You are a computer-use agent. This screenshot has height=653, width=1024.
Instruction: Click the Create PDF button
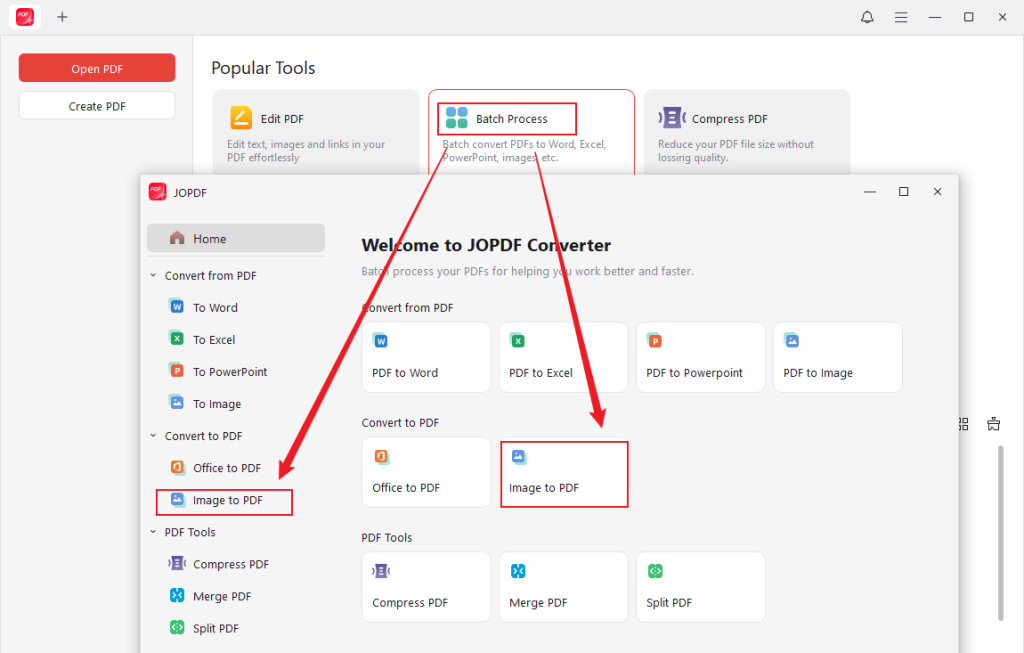click(x=96, y=104)
